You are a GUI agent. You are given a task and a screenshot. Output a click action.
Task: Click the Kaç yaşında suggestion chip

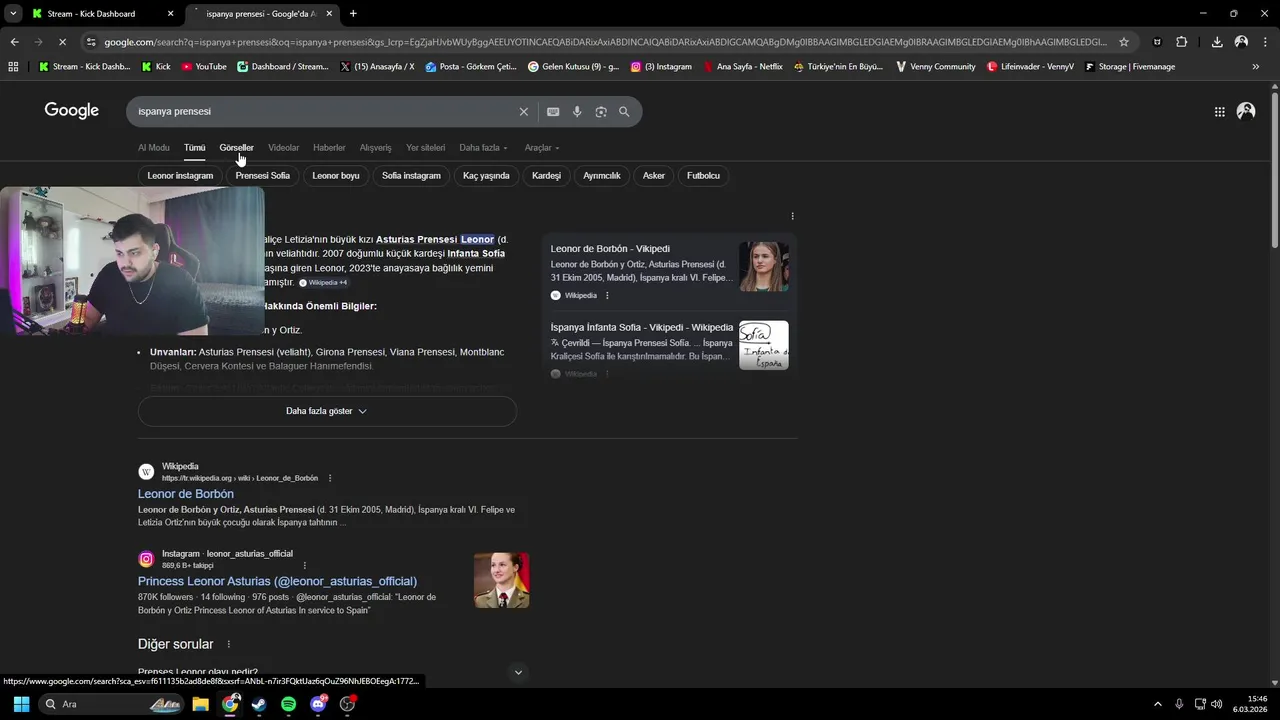click(x=486, y=176)
